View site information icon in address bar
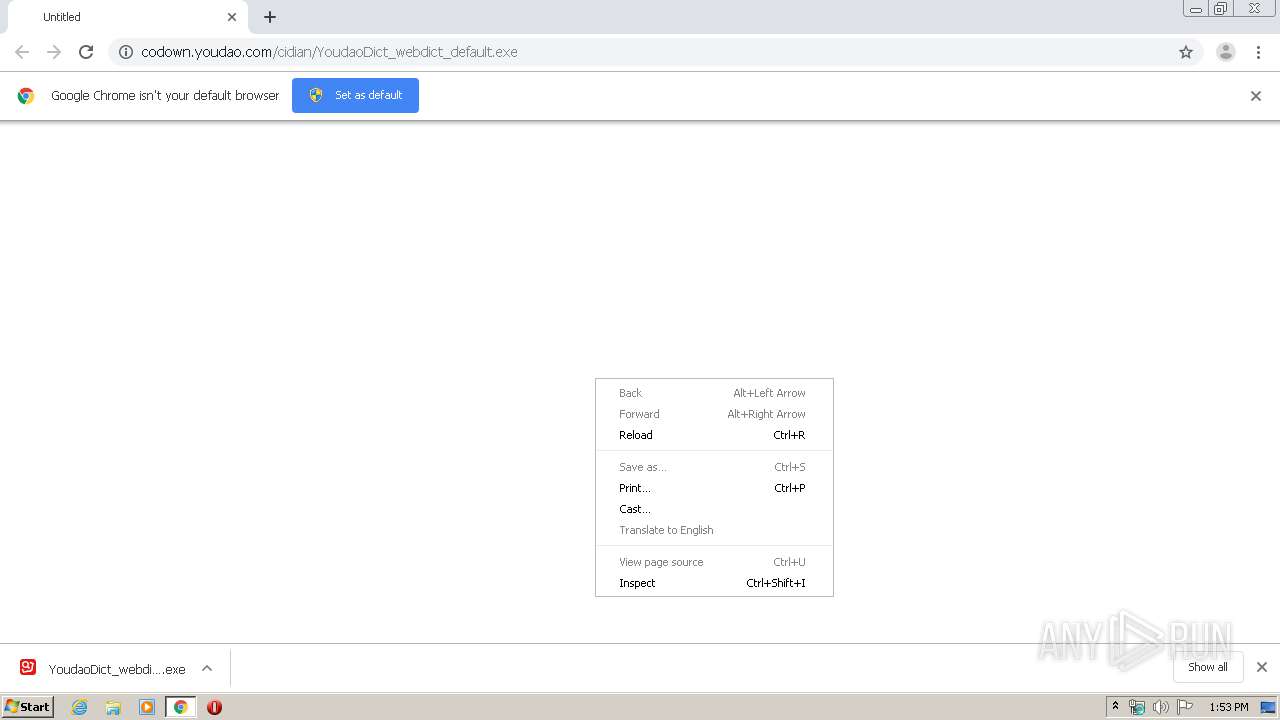 coord(126,52)
